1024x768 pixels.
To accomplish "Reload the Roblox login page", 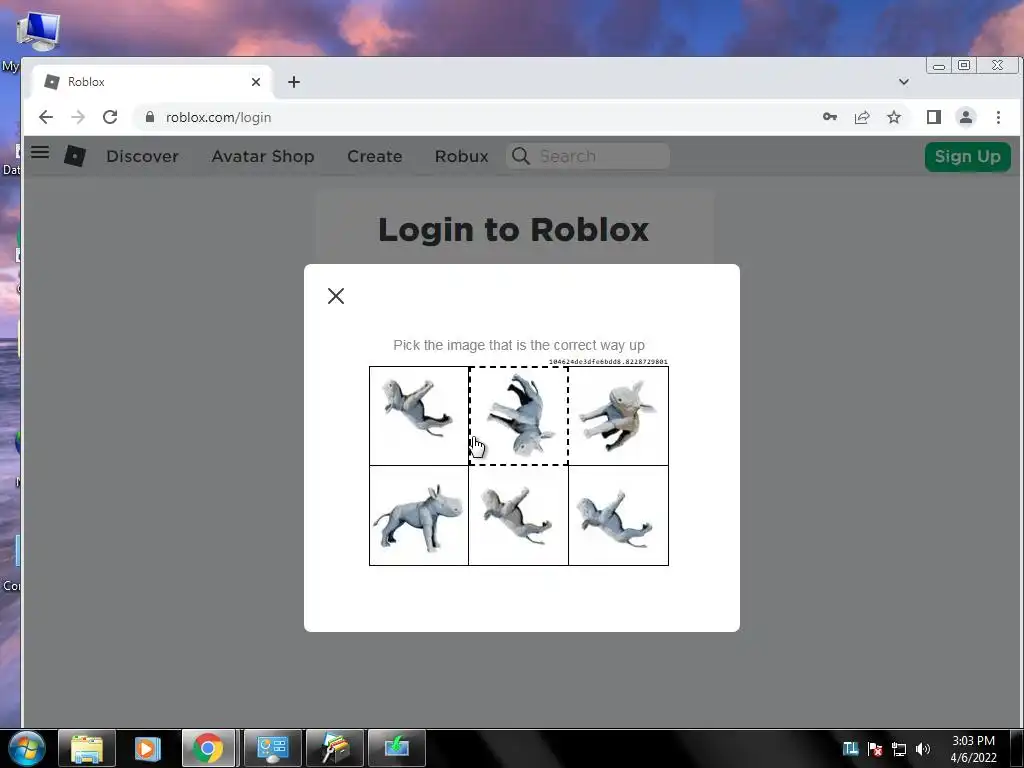I will (x=110, y=117).
